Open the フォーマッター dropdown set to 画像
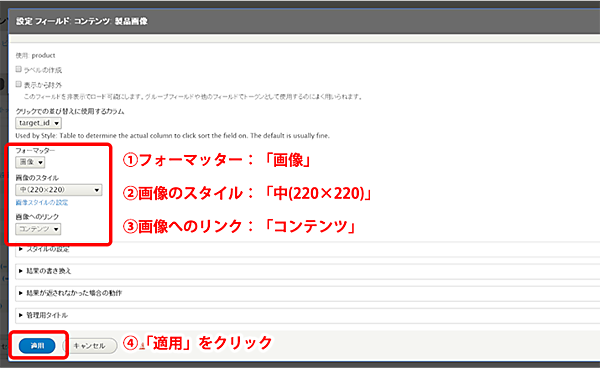Image resolution: width=600 pixels, height=368 pixels. pyautogui.click(x=30, y=162)
